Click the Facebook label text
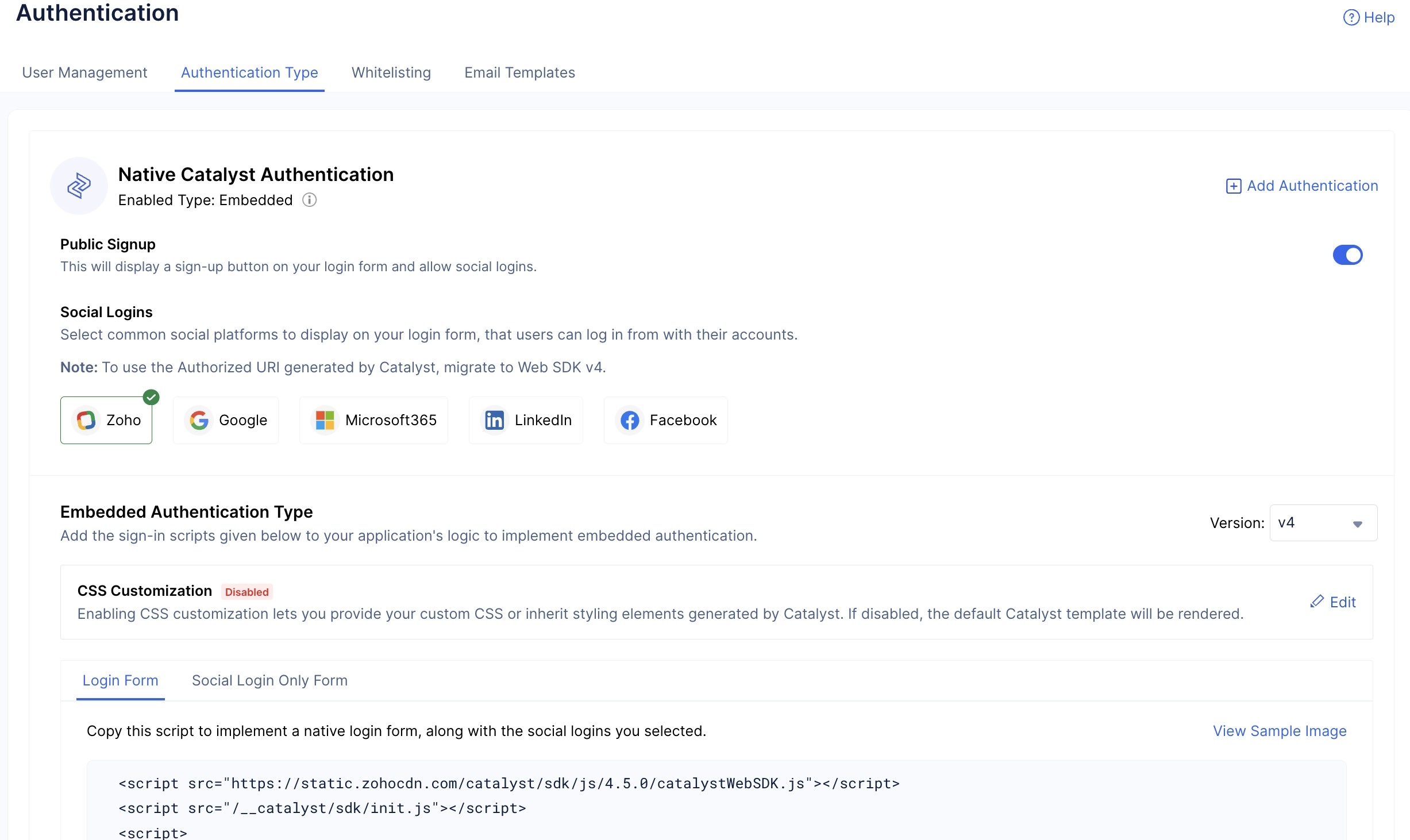Image resolution: width=1410 pixels, height=840 pixels. (683, 420)
